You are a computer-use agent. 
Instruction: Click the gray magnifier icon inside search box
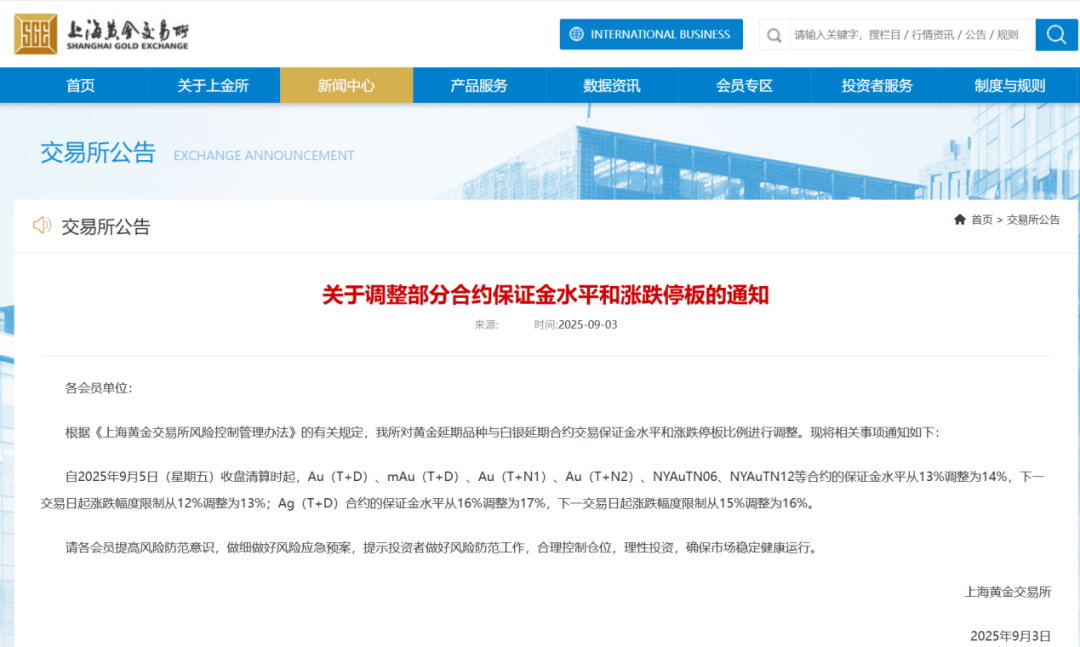773,34
